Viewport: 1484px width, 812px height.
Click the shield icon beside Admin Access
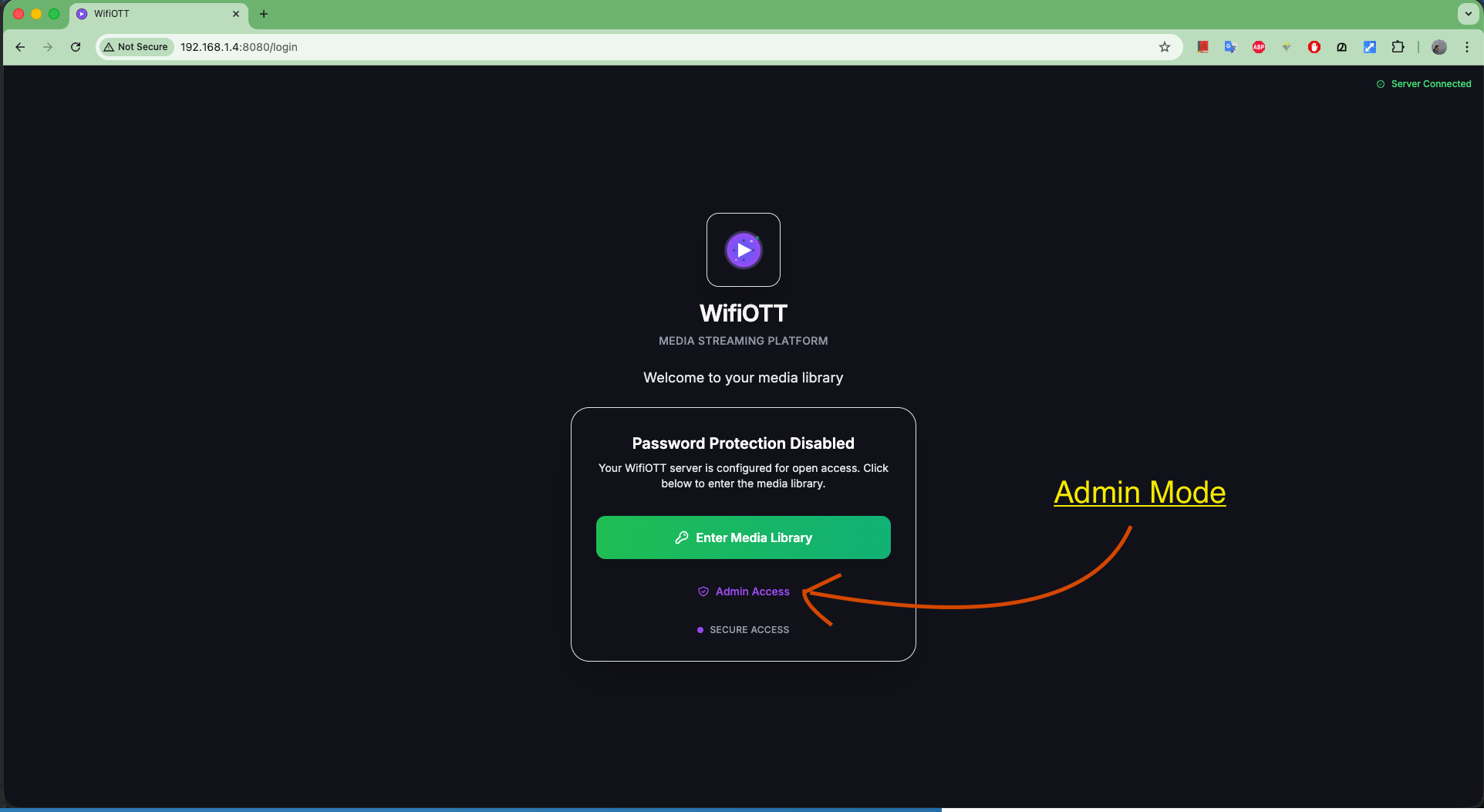(703, 591)
